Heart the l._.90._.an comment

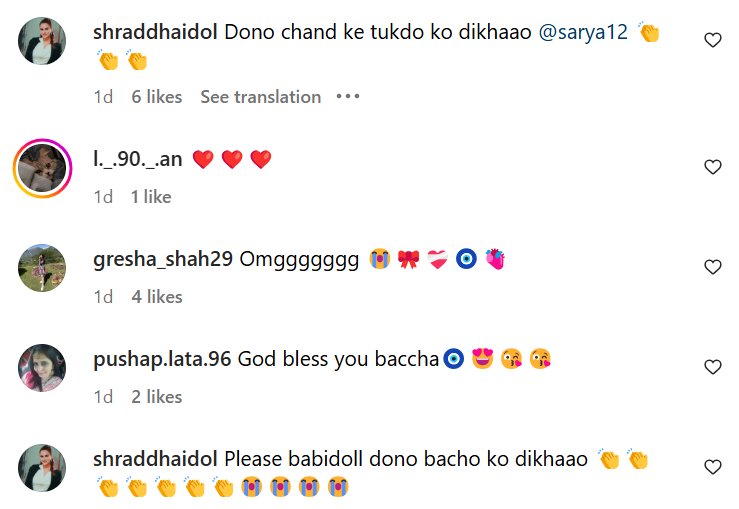[712, 167]
